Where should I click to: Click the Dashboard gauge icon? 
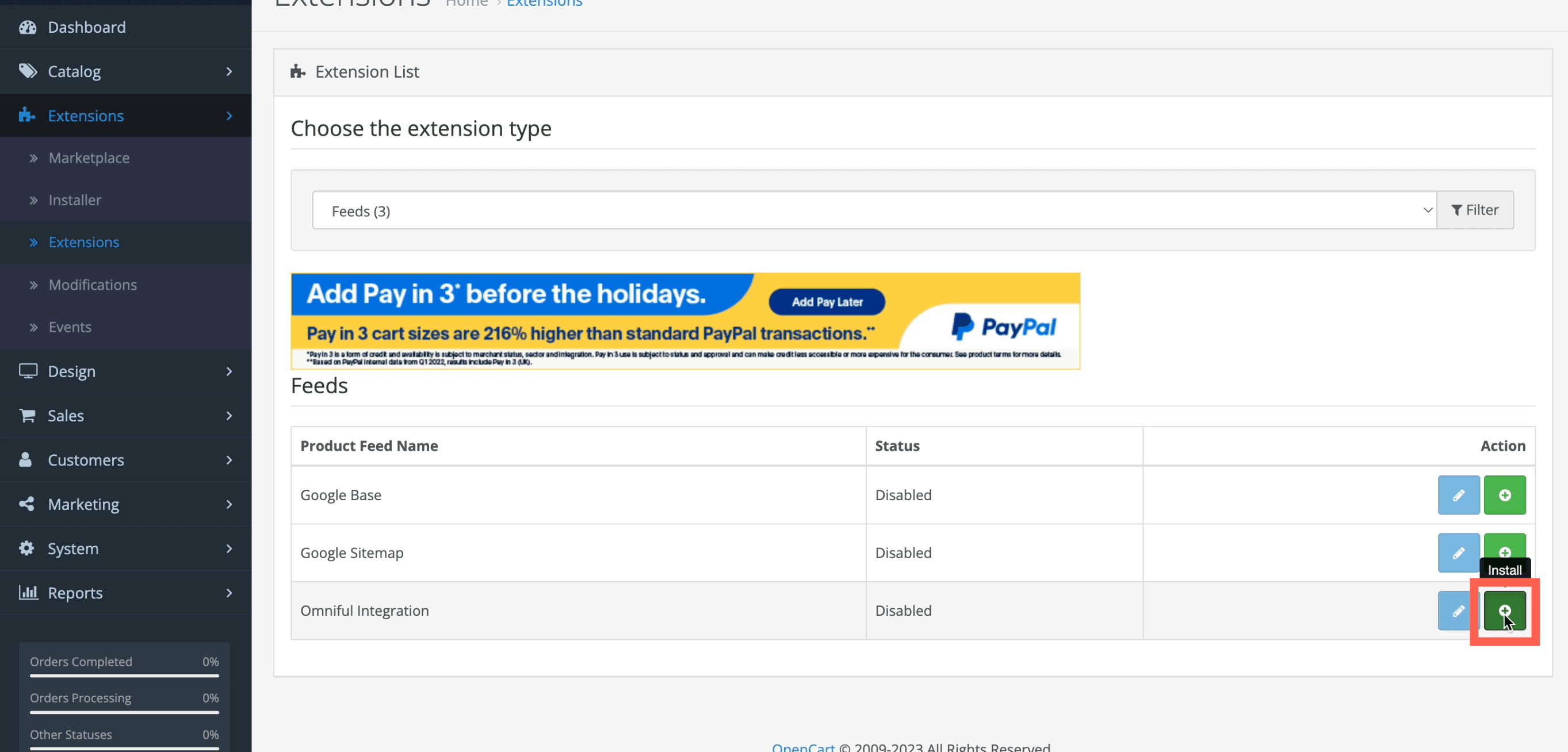28,28
